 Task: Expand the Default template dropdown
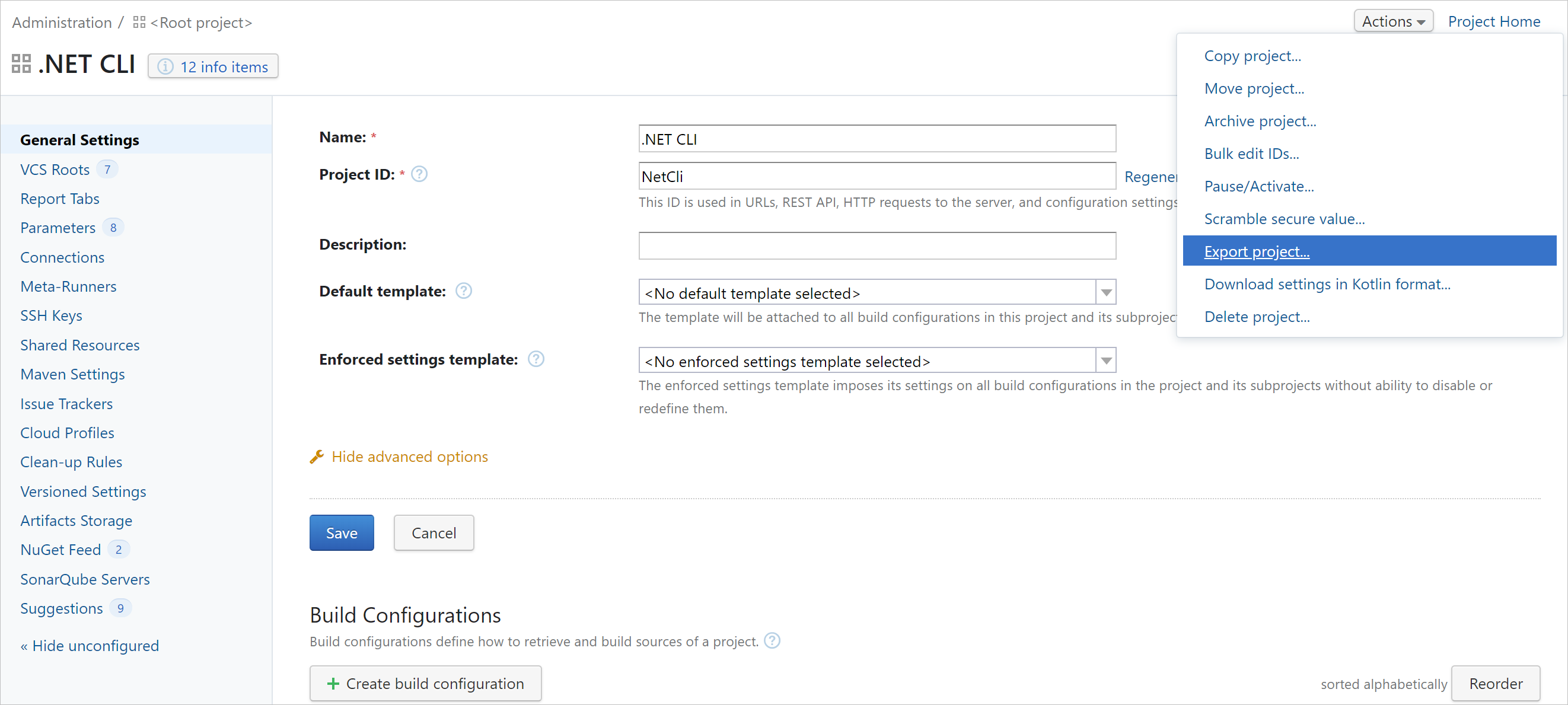click(x=1105, y=292)
